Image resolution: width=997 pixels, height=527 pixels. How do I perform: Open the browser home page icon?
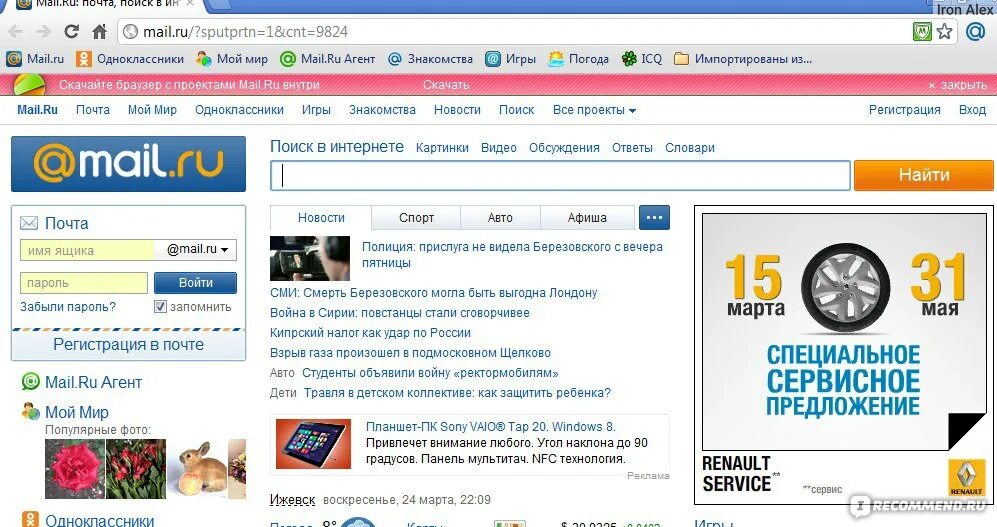coord(99,31)
